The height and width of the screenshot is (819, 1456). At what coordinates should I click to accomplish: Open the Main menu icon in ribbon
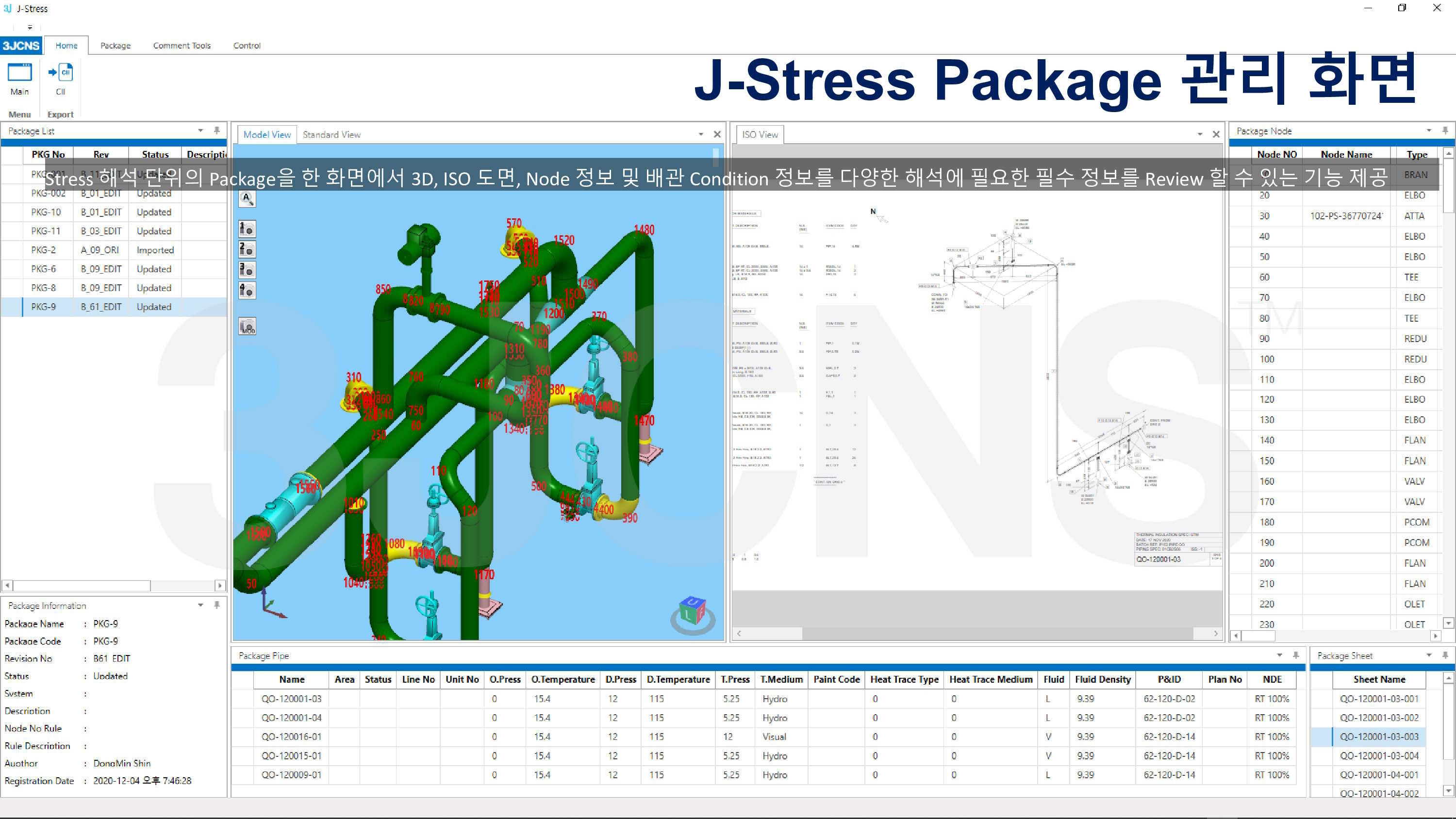pos(19,79)
